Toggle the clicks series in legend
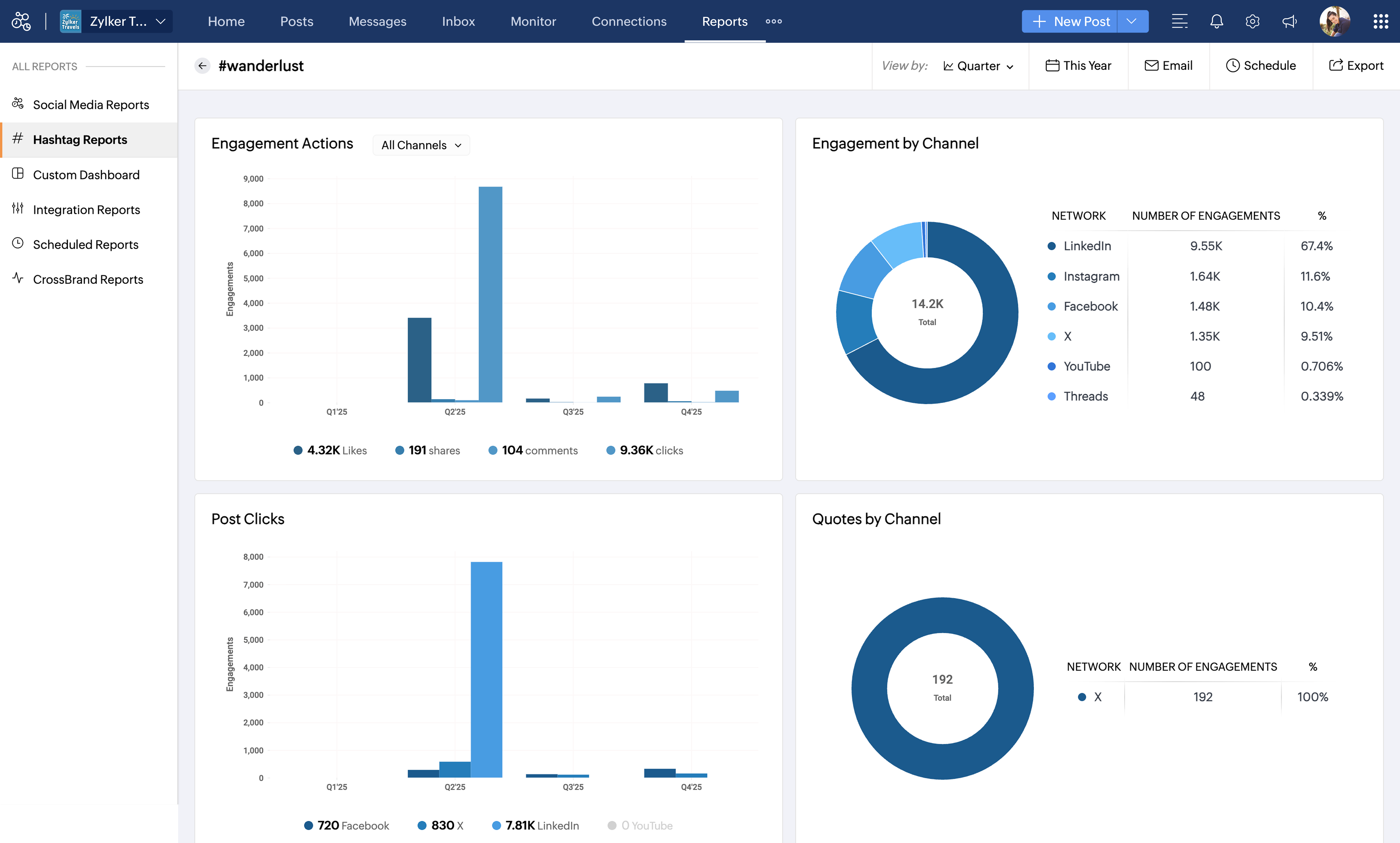 click(x=645, y=450)
